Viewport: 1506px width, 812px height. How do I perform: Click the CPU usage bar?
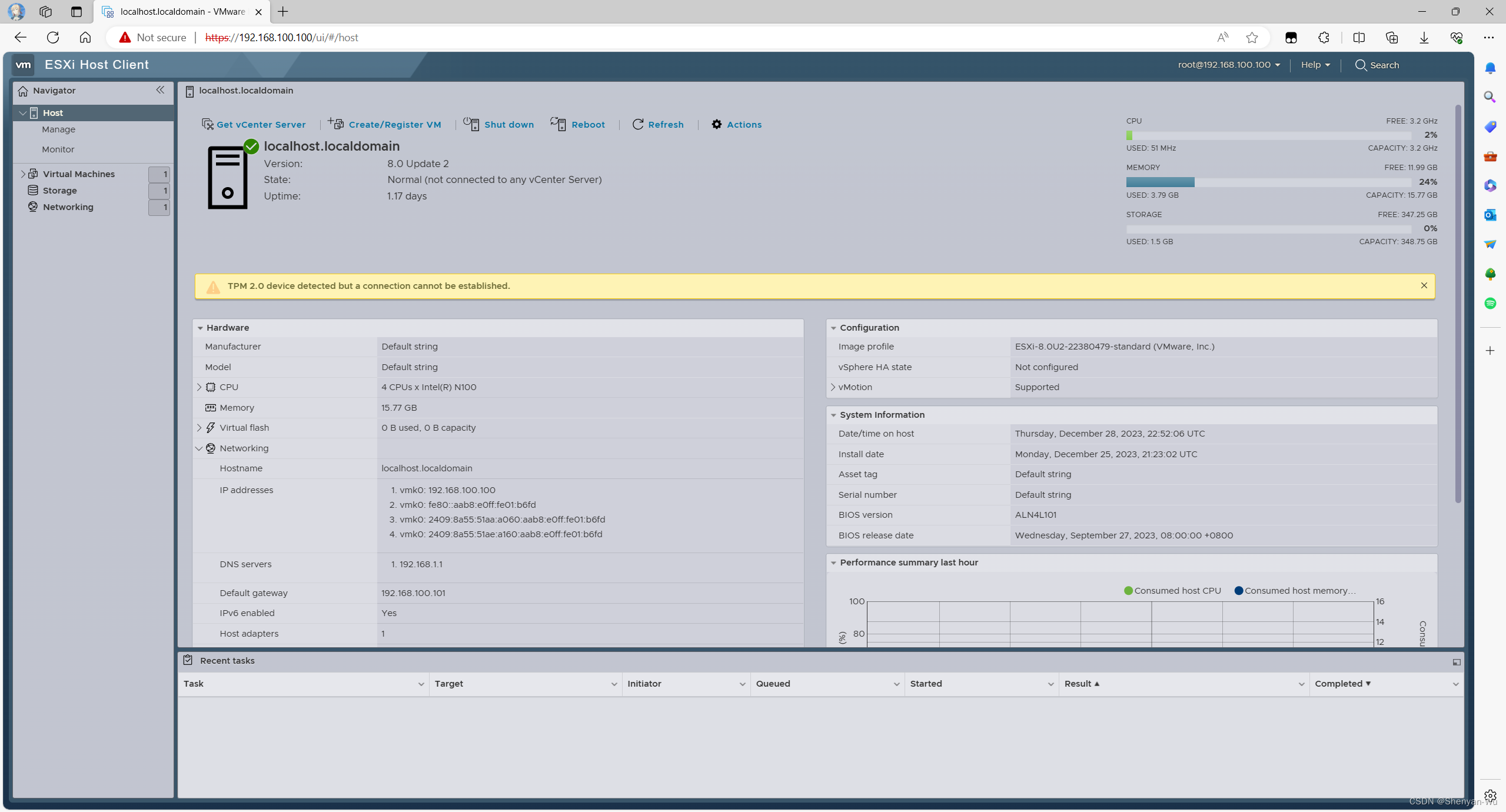[1269, 135]
